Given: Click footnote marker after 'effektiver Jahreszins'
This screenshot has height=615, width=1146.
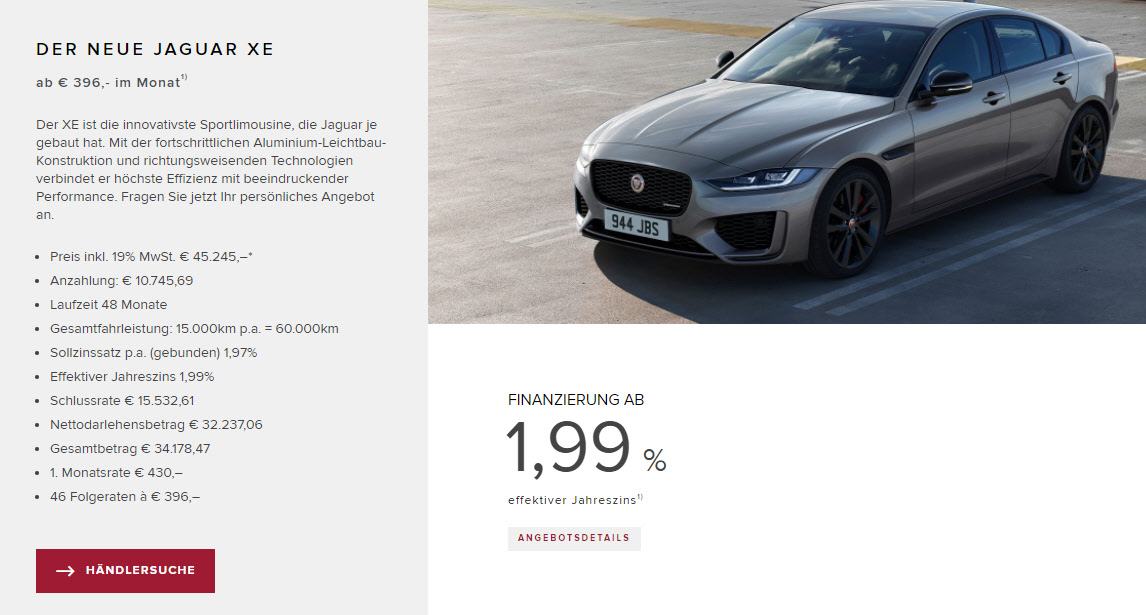Looking at the screenshot, I should (640, 497).
